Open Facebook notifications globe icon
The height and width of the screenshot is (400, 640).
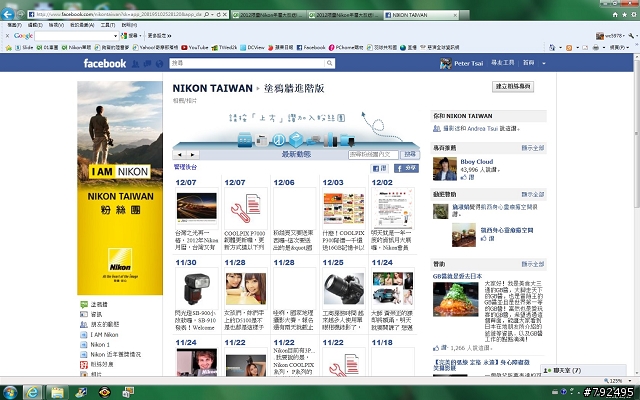coord(159,64)
